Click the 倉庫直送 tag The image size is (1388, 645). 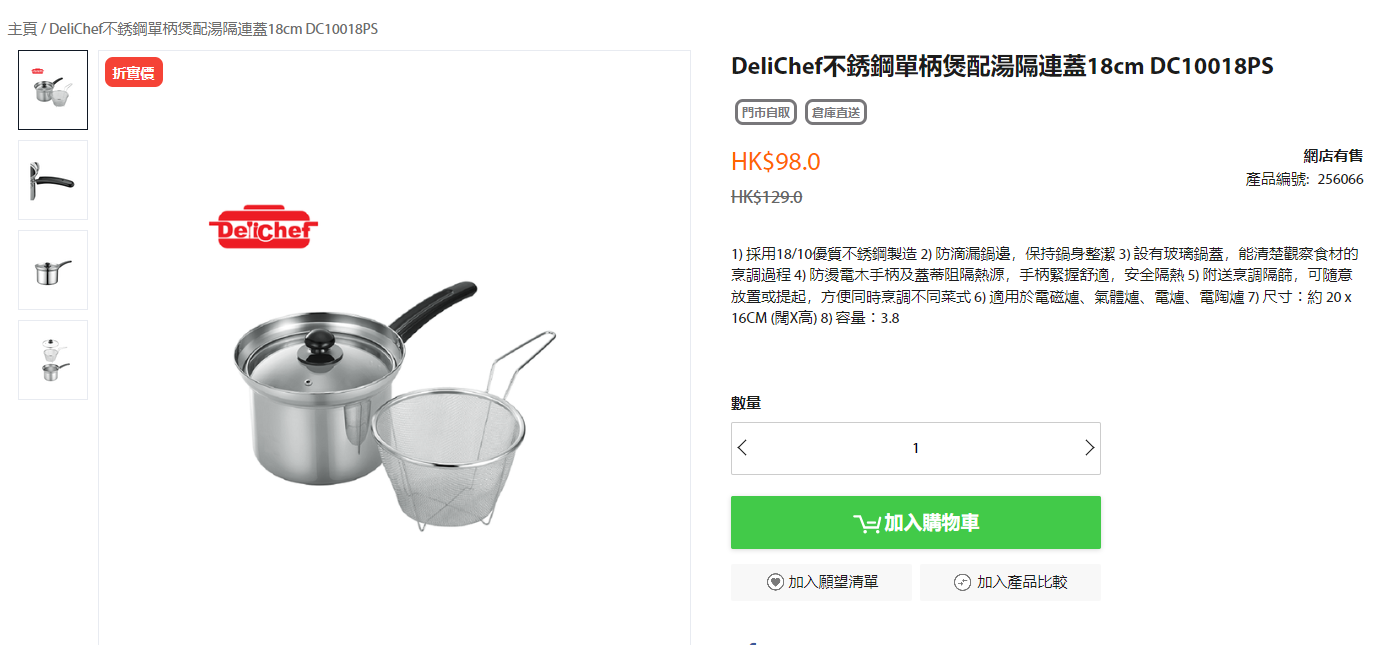click(836, 113)
